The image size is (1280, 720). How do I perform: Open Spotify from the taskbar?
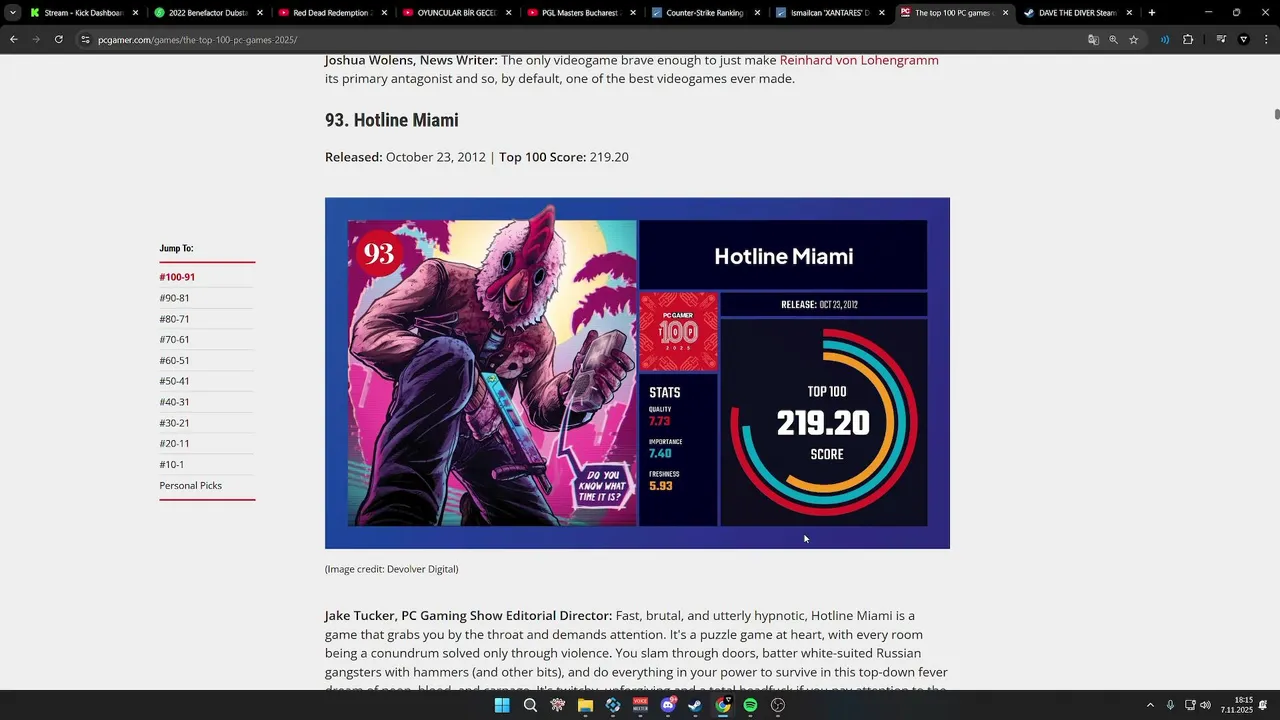pyautogui.click(x=750, y=705)
